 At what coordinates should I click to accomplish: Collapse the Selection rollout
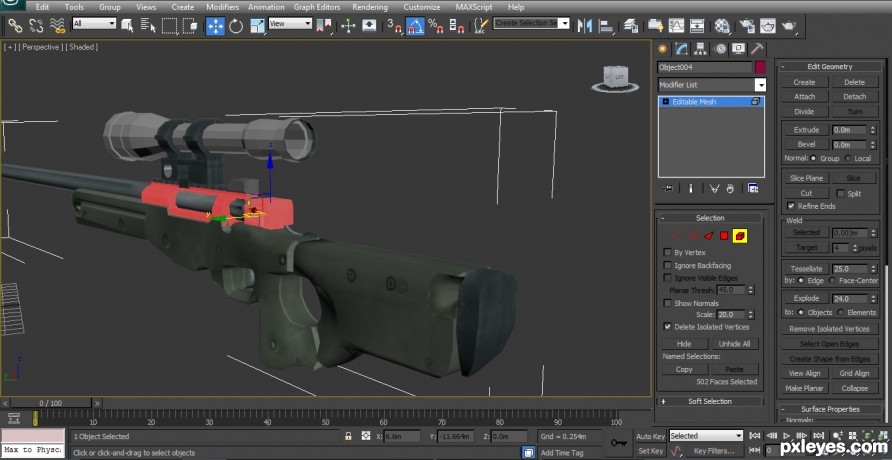[x=710, y=218]
